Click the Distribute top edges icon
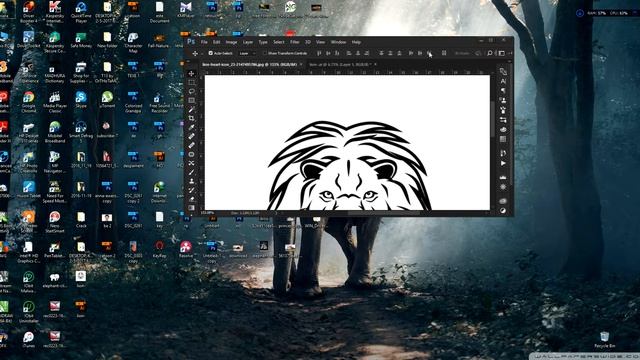 [381, 53]
